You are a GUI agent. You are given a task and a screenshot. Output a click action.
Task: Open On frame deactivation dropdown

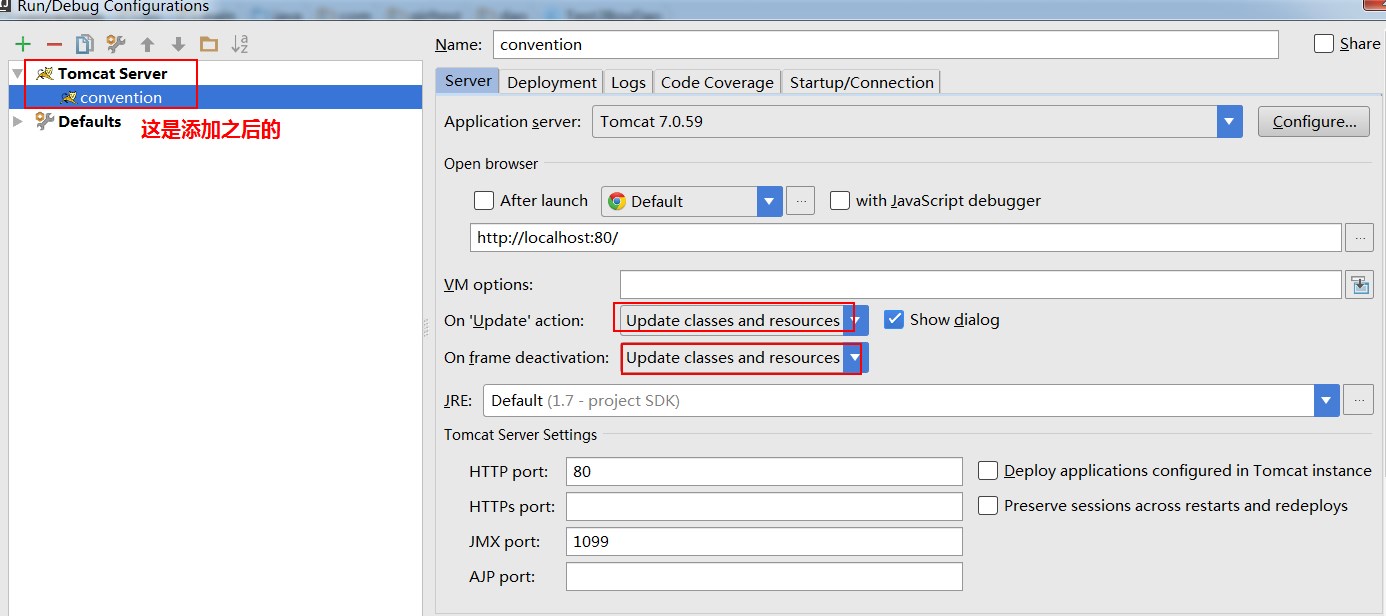point(742,358)
